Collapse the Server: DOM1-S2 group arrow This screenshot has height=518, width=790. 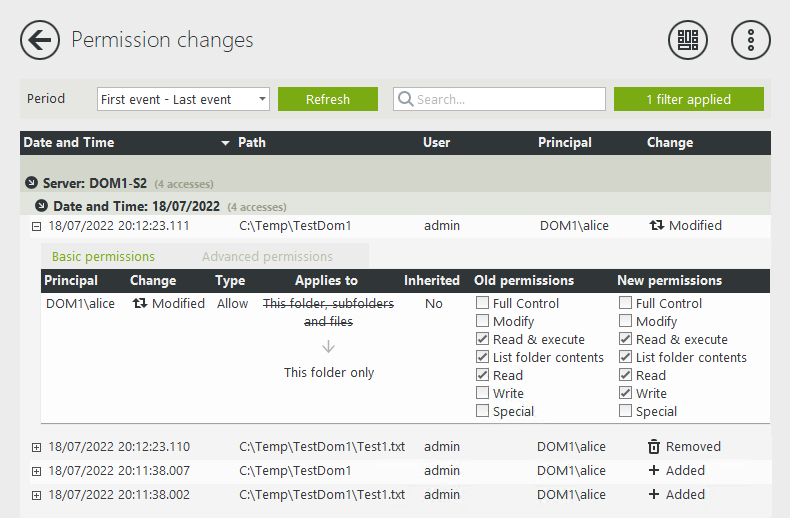(31, 183)
